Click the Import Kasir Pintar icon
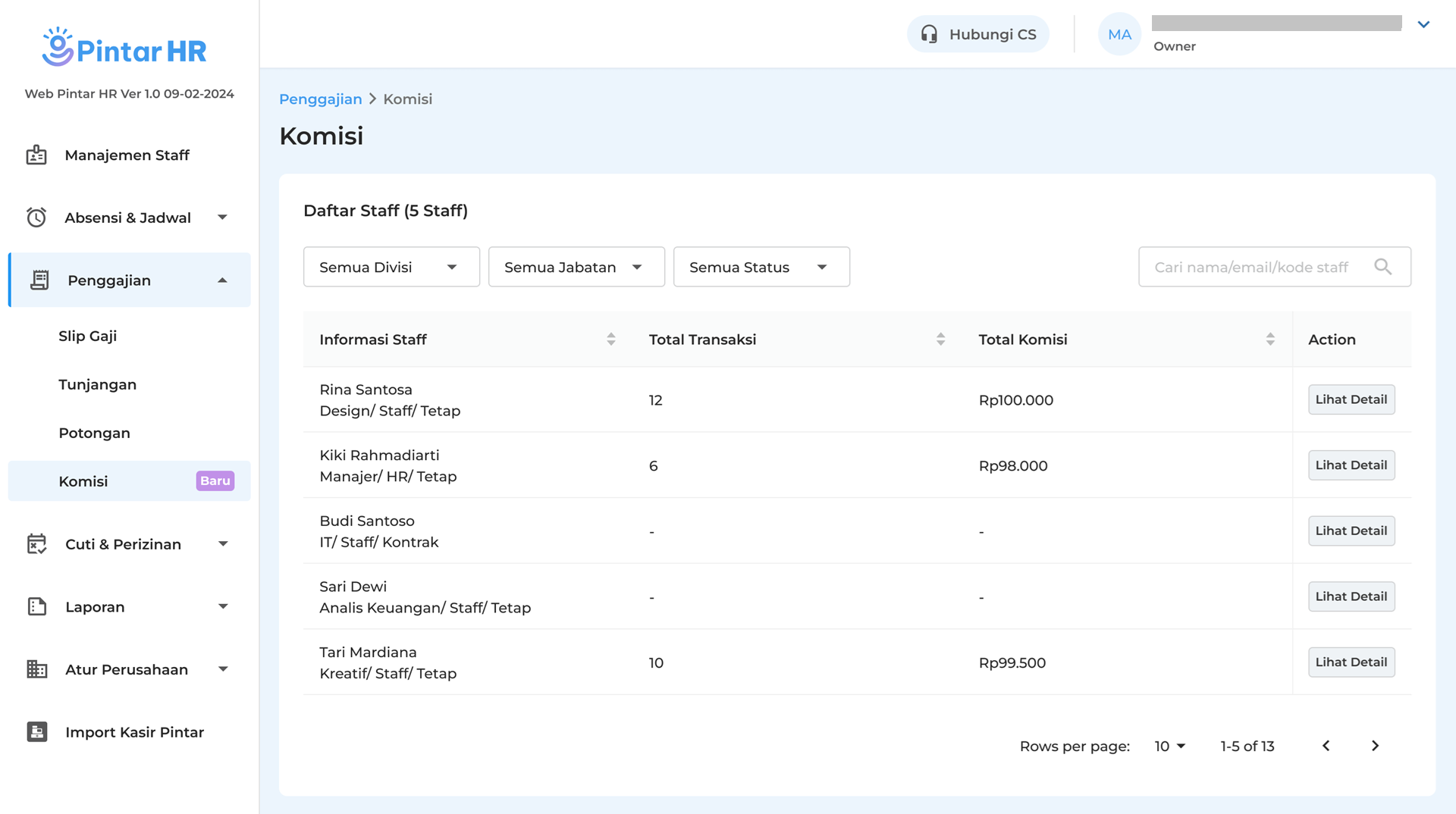Image resolution: width=1456 pixels, height=814 pixels. [36, 732]
